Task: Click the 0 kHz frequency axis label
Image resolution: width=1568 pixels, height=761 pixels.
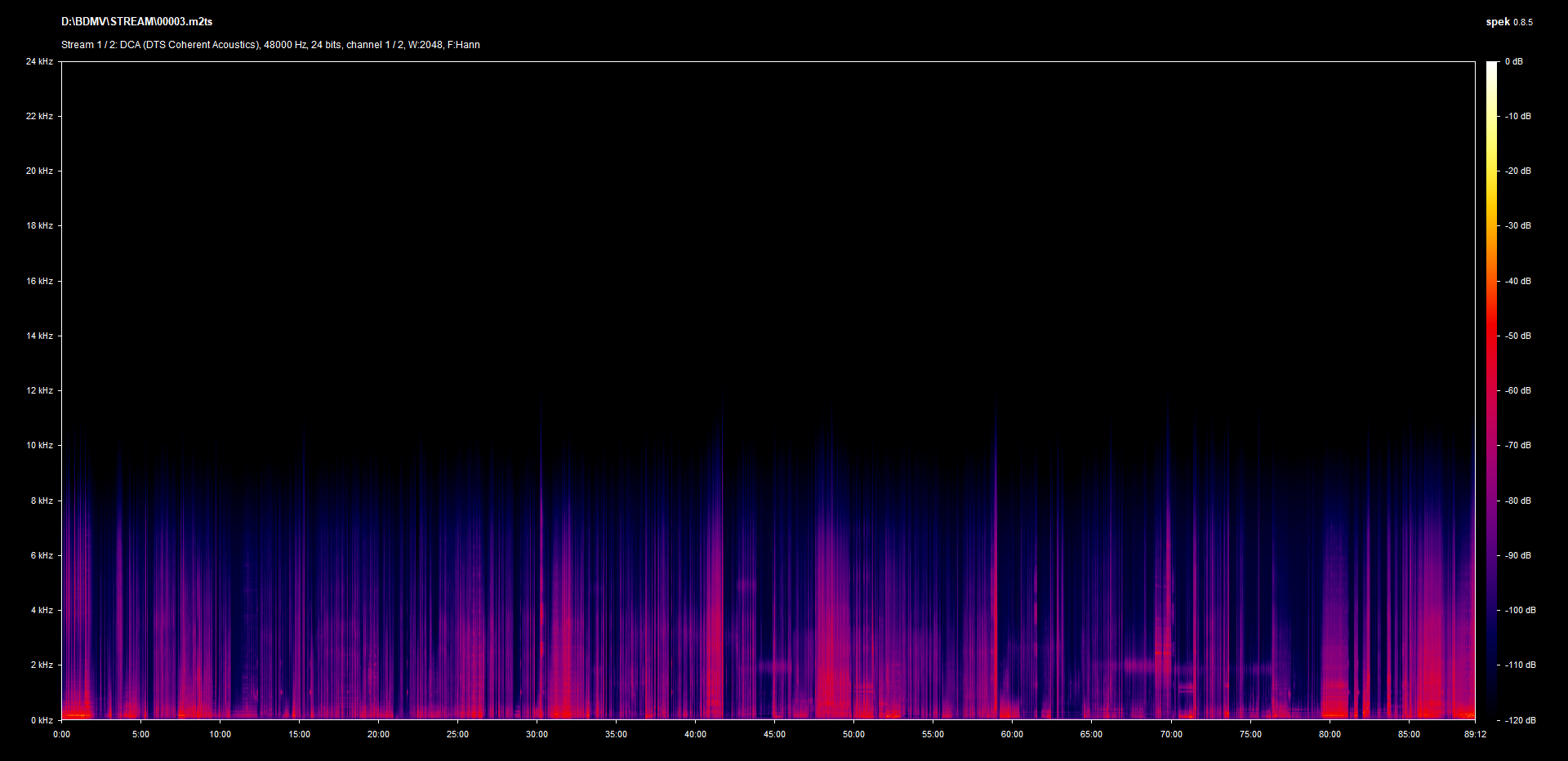Action: [42, 720]
